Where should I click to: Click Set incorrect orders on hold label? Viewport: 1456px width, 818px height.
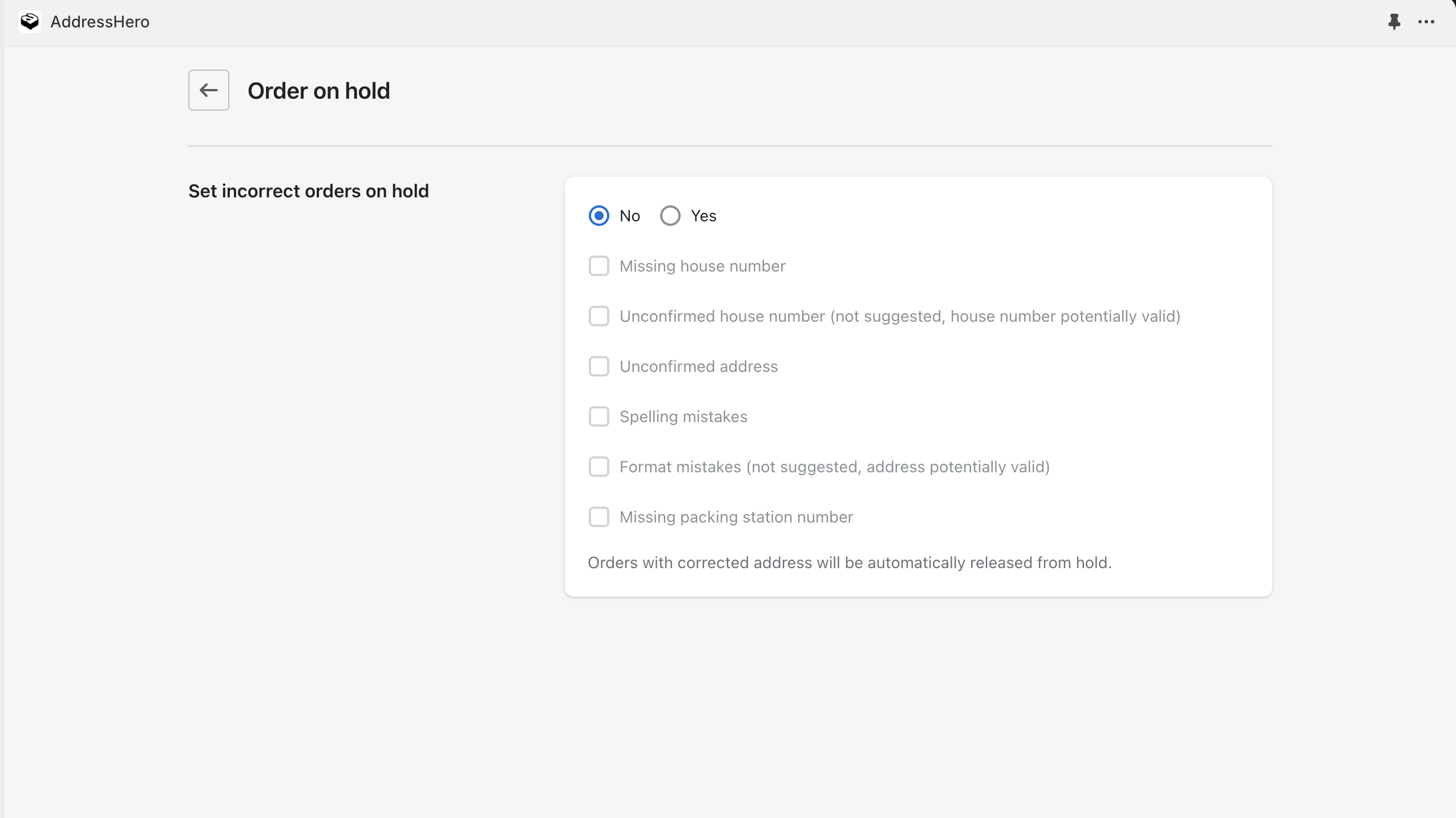tap(309, 191)
